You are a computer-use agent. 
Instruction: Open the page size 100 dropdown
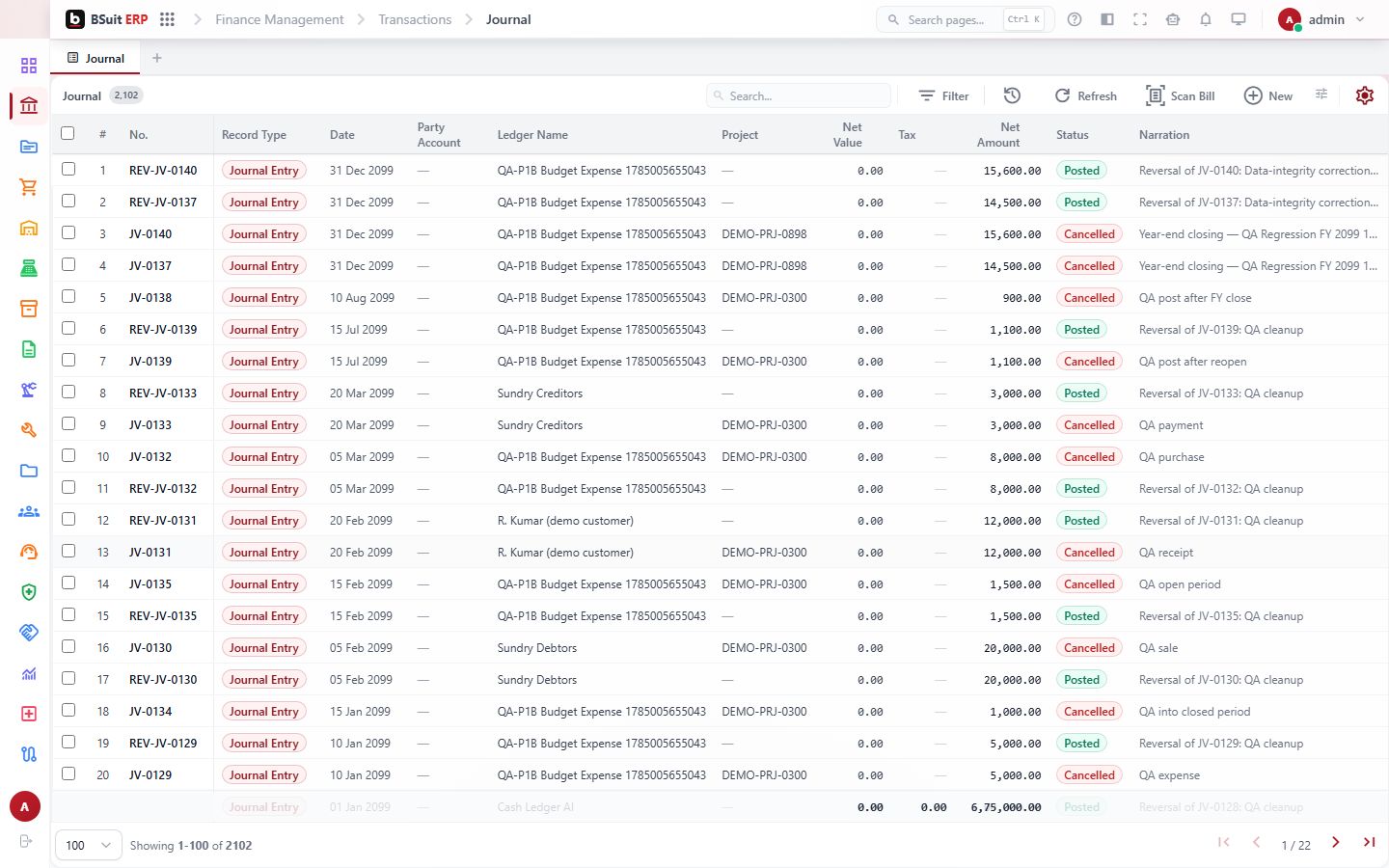coord(89,845)
